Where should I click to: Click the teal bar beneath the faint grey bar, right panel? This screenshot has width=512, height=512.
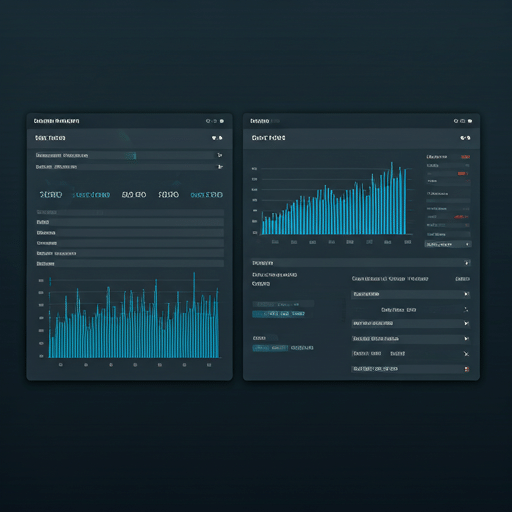[279, 314]
